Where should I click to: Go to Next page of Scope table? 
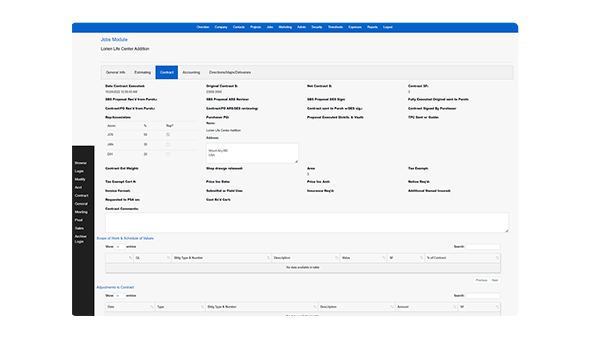coord(495,280)
